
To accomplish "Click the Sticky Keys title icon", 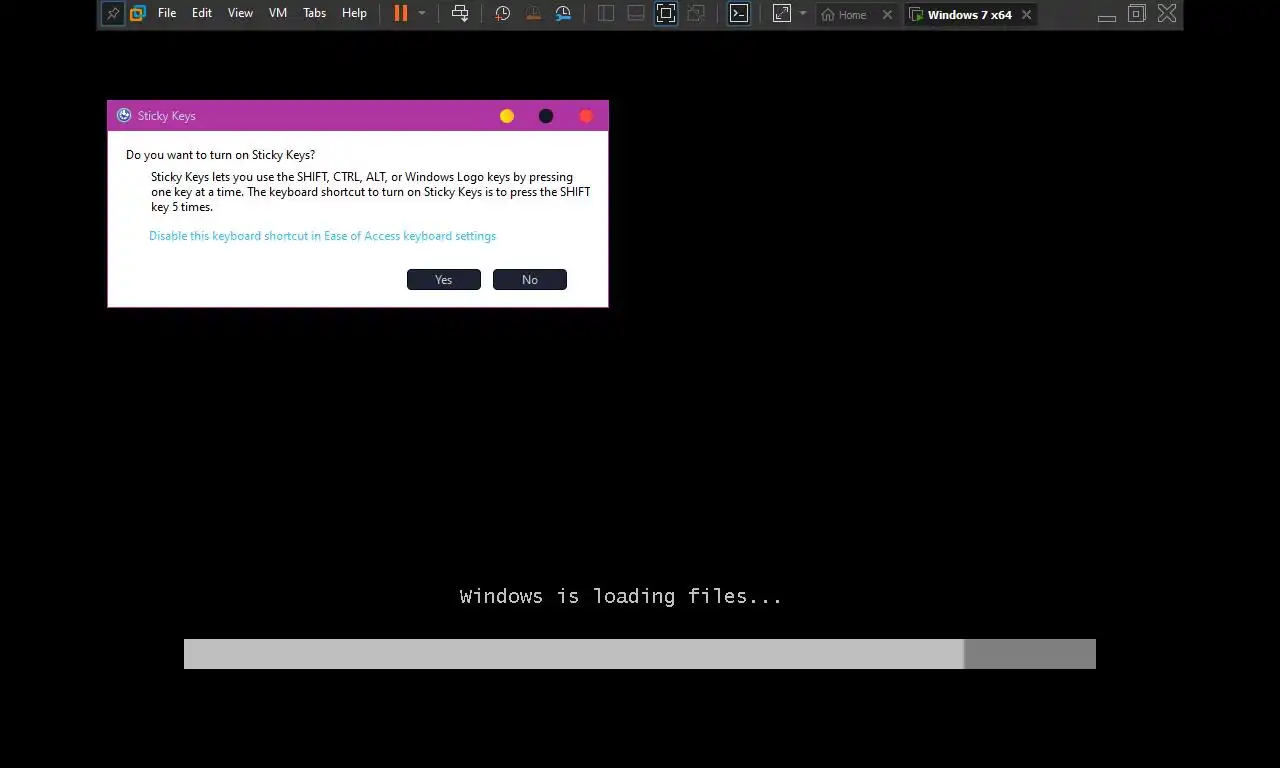I will (124, 116).
